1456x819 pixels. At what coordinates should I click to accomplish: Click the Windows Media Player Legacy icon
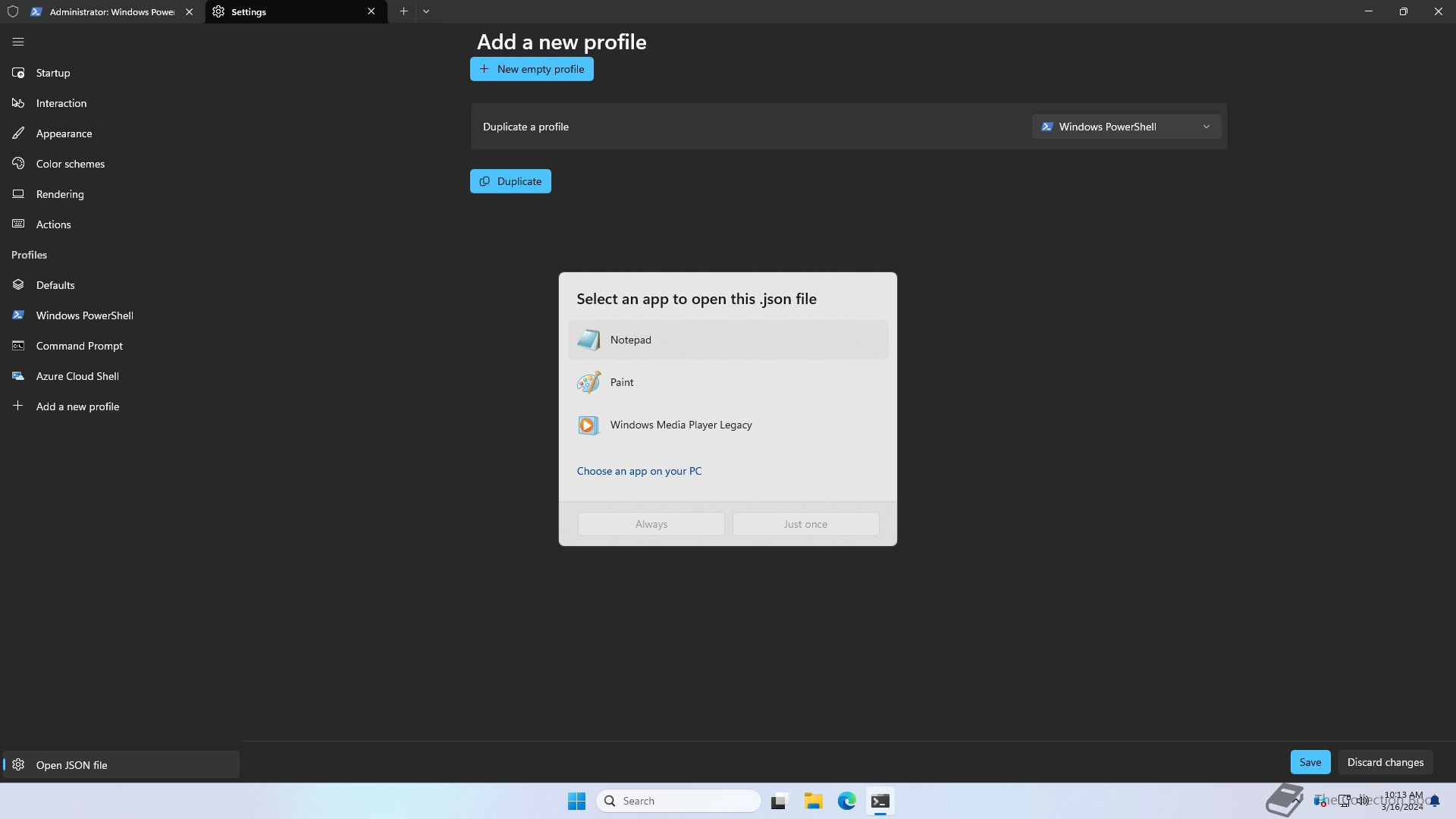(588, 425)
